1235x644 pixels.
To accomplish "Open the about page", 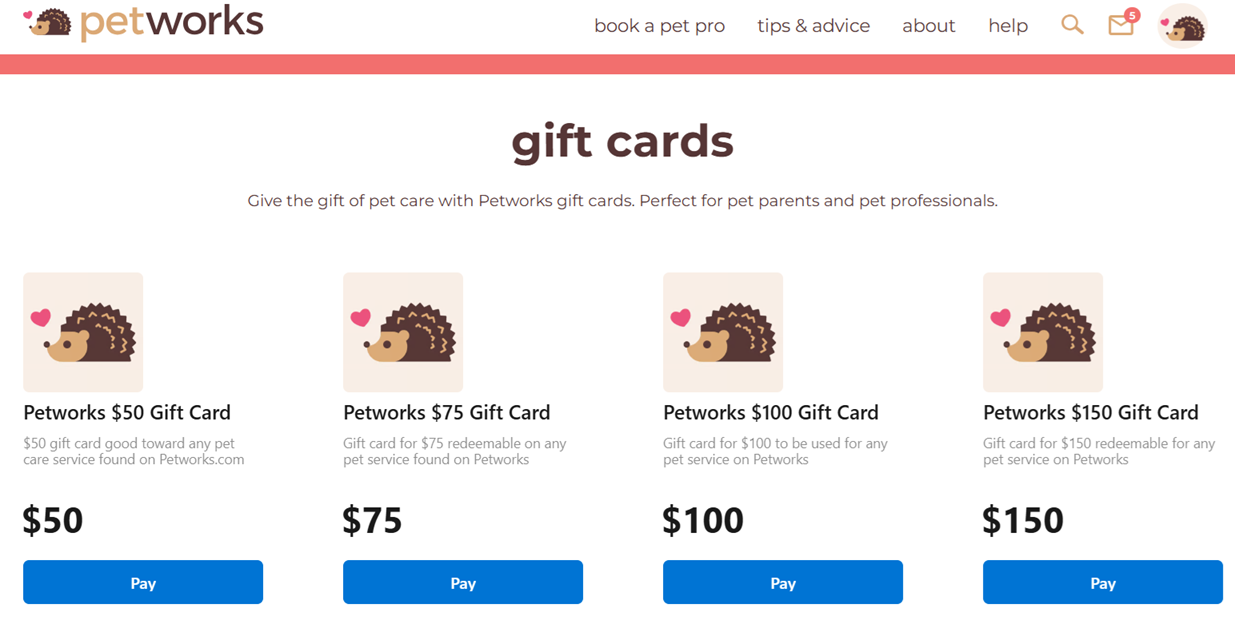I will (928, 26).
